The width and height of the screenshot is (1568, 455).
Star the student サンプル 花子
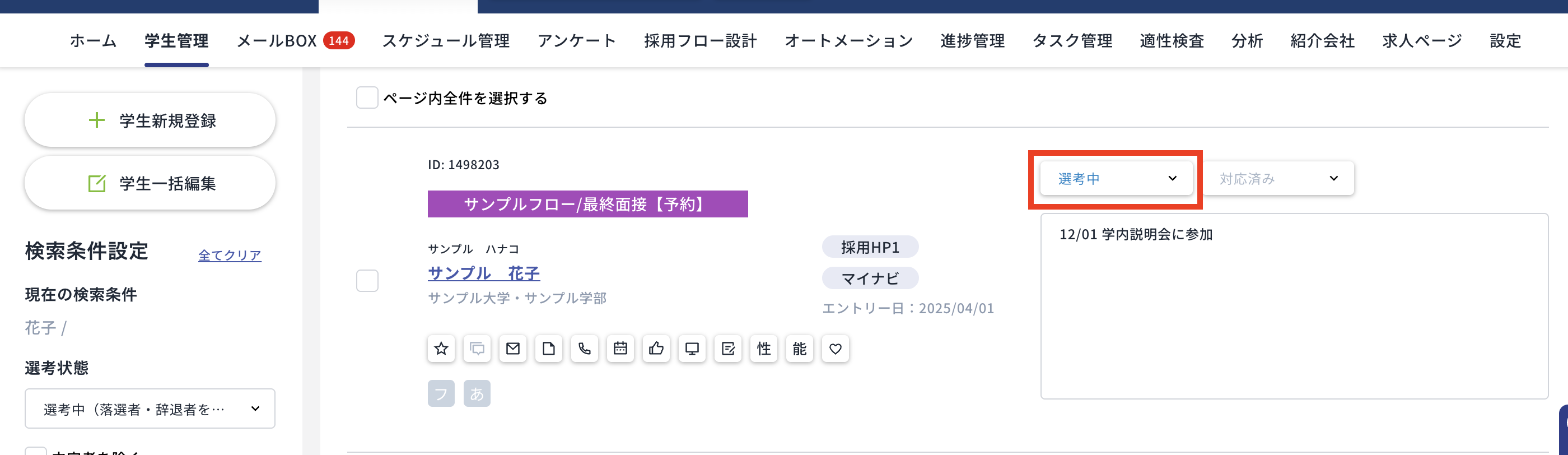click(x=441, y=349)
